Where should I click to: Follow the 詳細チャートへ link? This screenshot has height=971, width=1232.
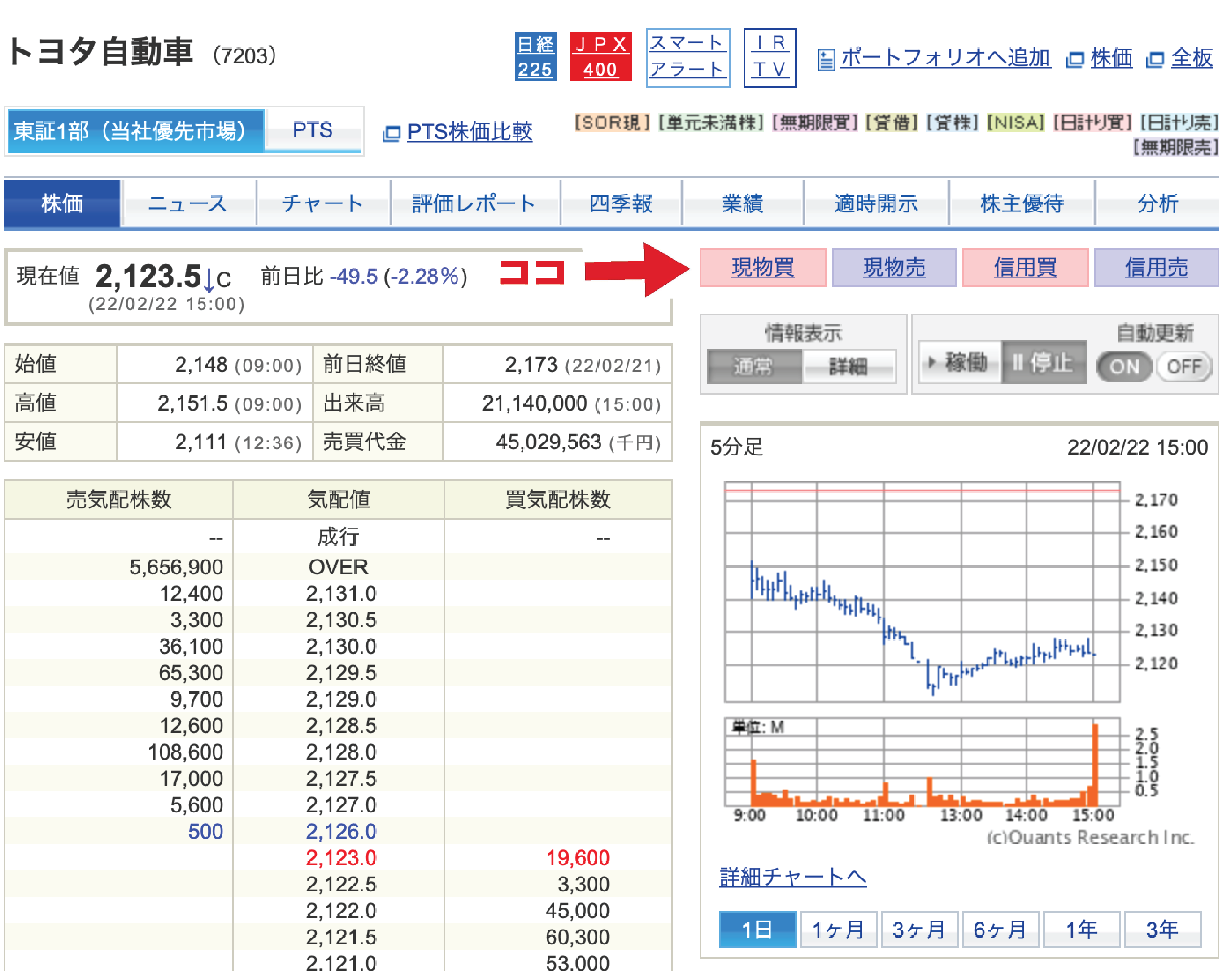click(x=792, y=876)
